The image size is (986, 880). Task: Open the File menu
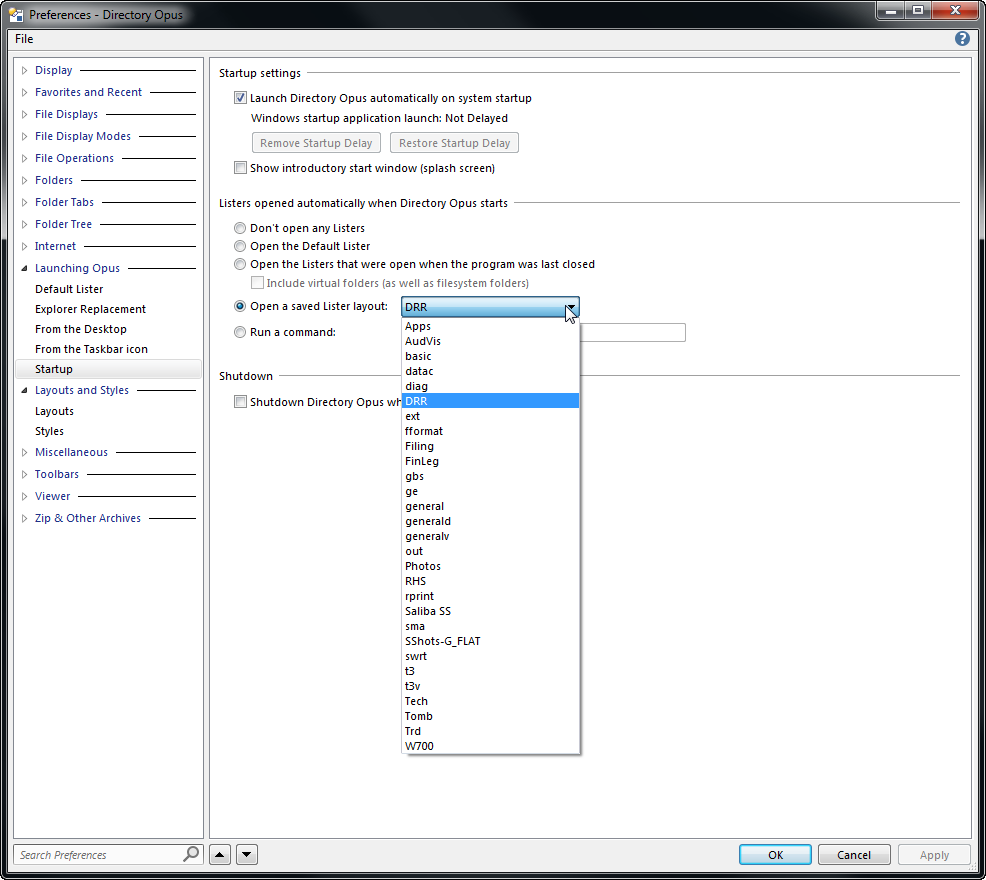point(24,39)
